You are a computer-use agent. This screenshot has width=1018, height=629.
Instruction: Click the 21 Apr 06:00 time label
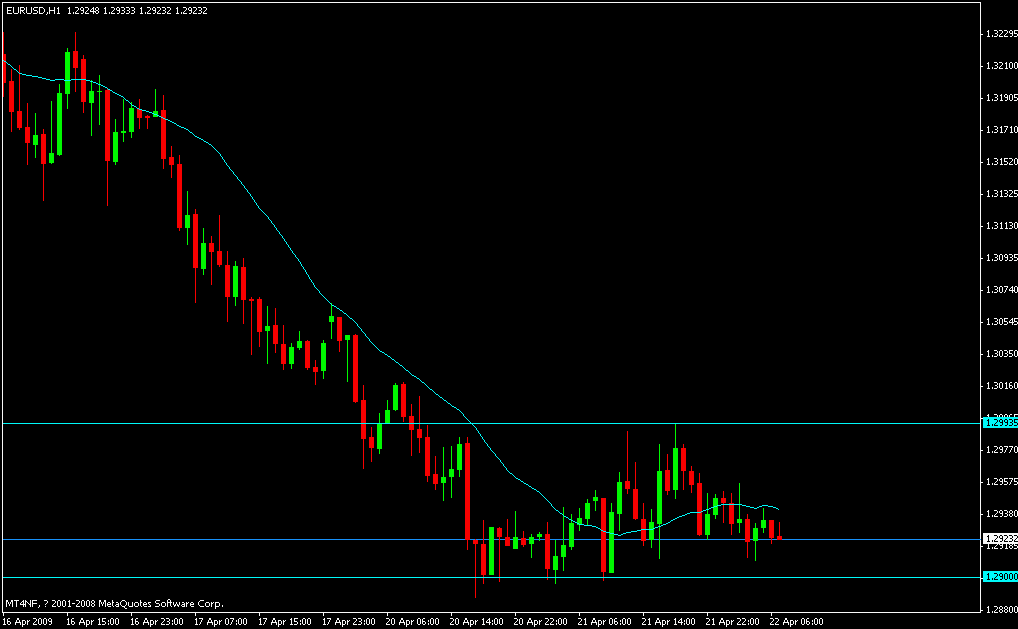605,622
